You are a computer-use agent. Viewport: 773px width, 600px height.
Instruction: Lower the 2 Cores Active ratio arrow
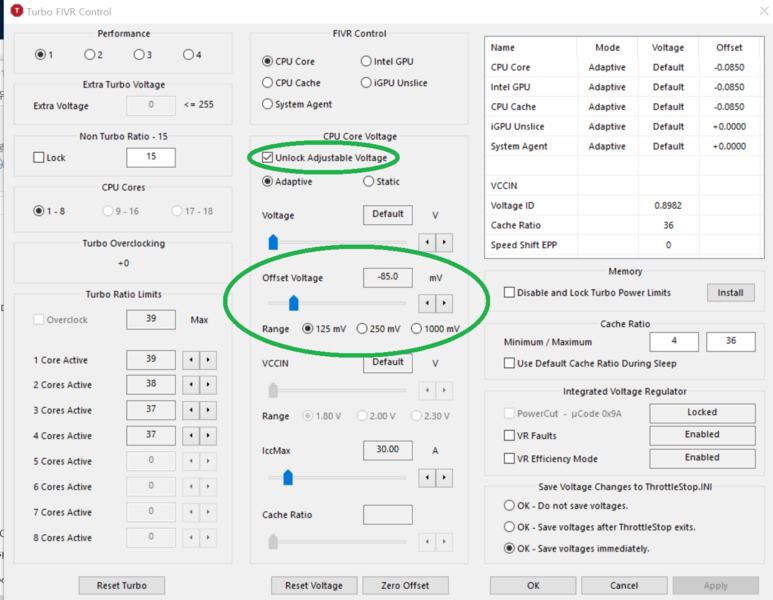click(191, 385)
